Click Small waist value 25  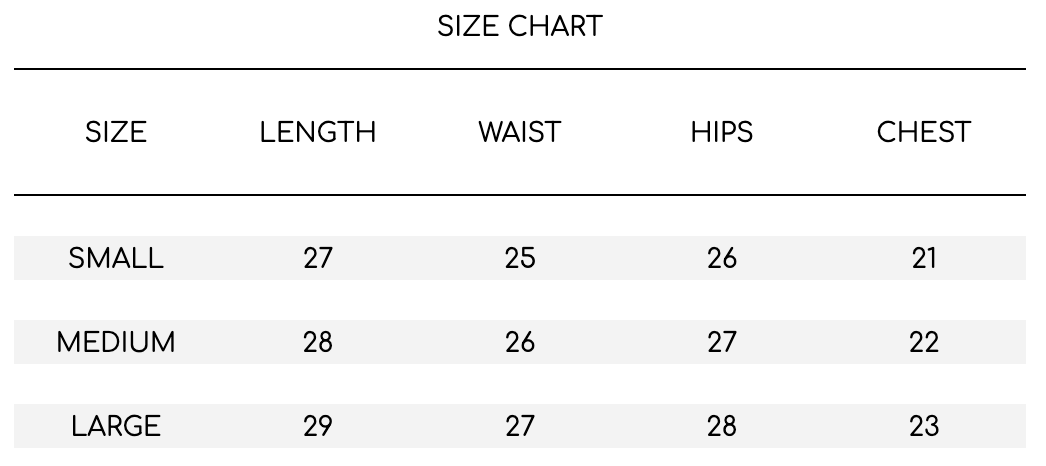point(520,258)
